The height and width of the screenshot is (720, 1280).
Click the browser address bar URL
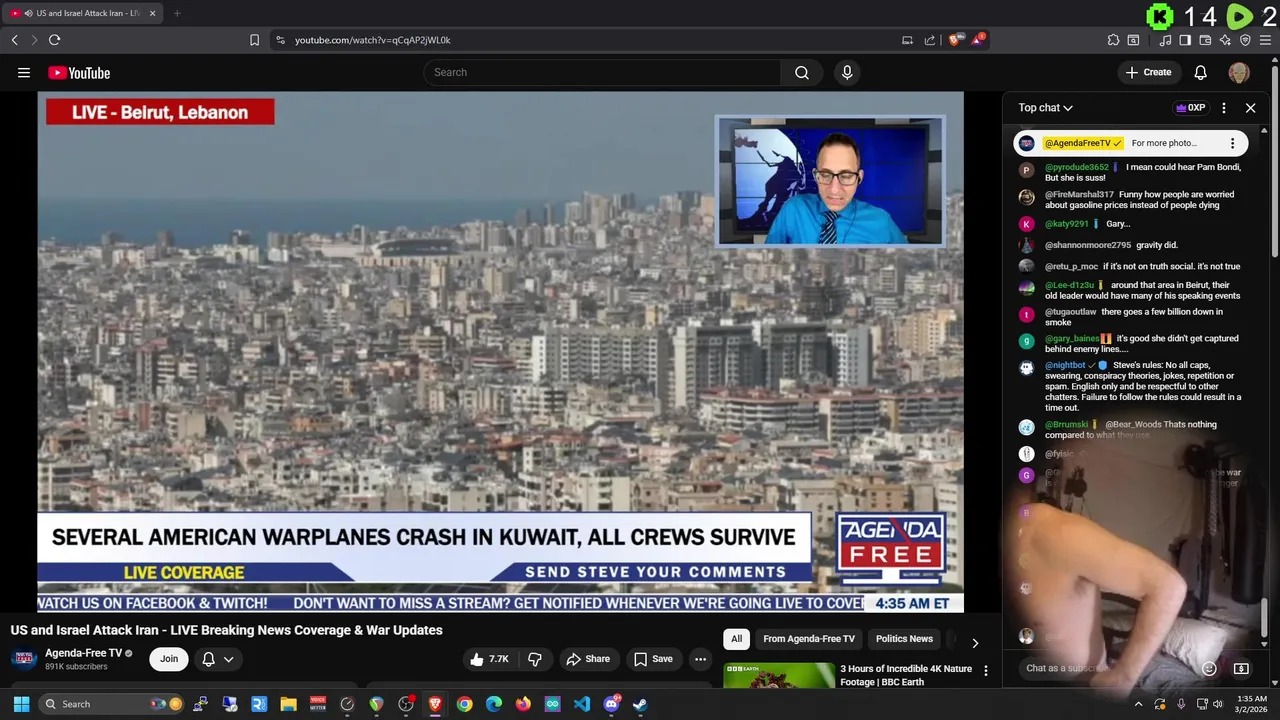tap(373, 40)
